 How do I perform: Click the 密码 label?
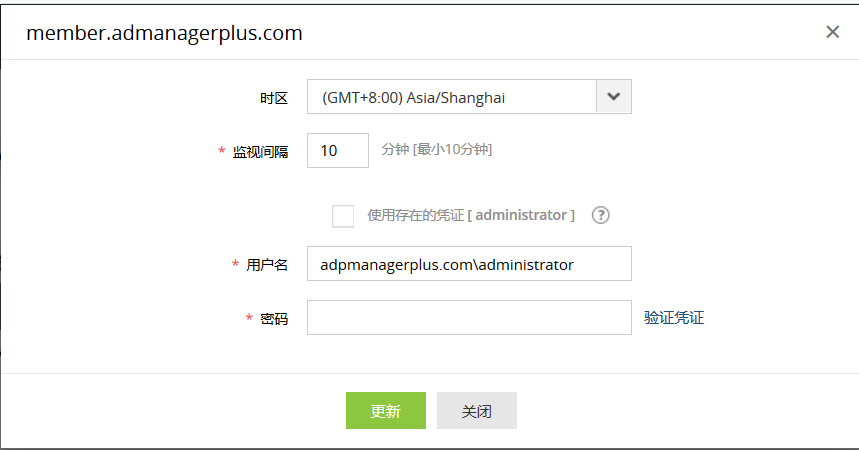[274, 319]
